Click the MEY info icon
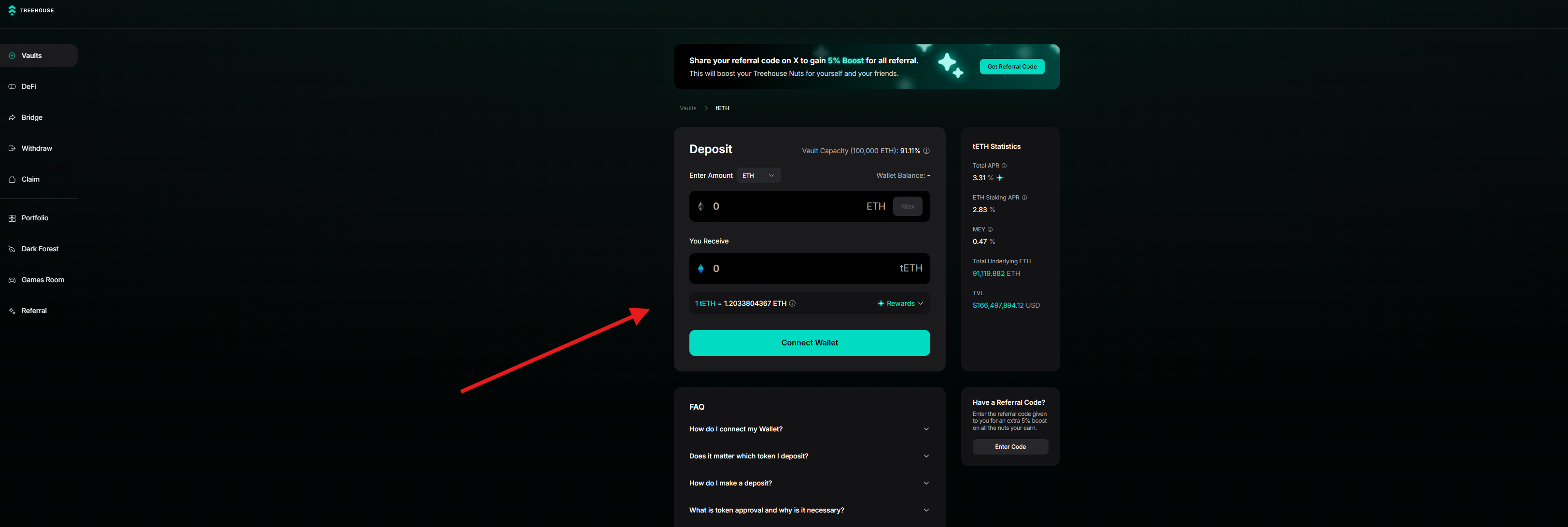1568x527 pixels. point(990,229)
